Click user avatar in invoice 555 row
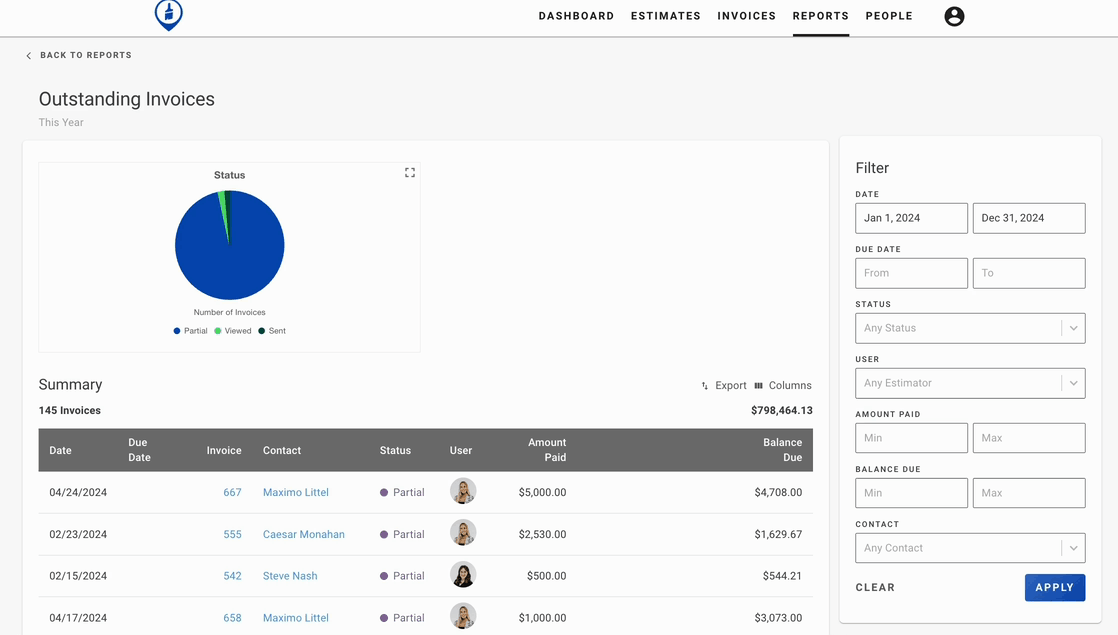 [463, 533]
